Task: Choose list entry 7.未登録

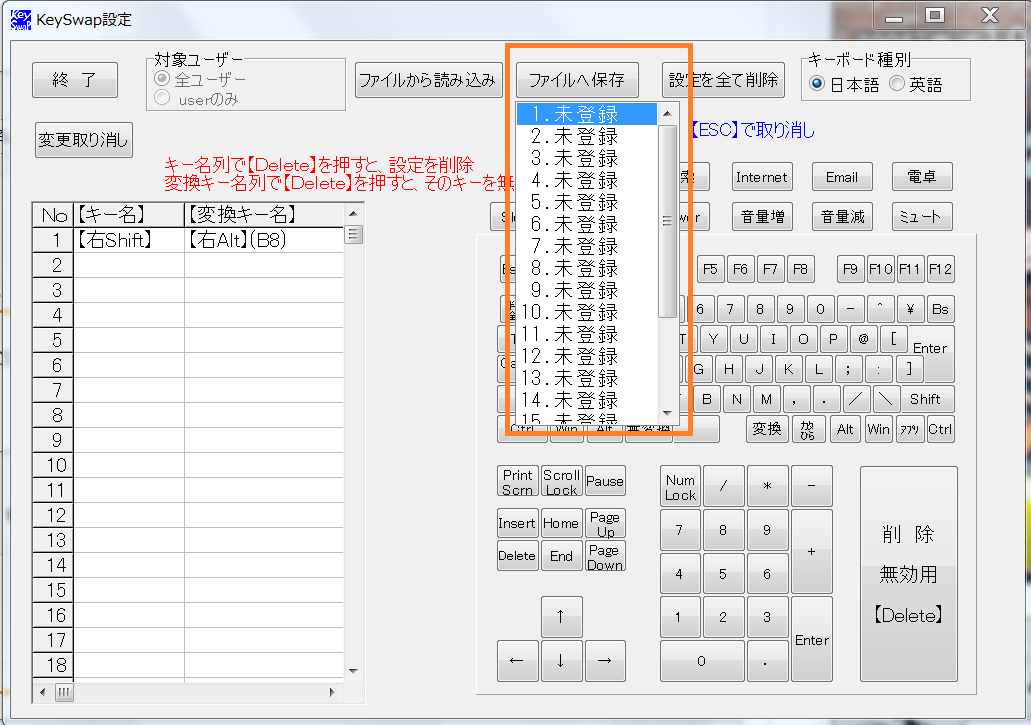Action: [x=586, y=246]
